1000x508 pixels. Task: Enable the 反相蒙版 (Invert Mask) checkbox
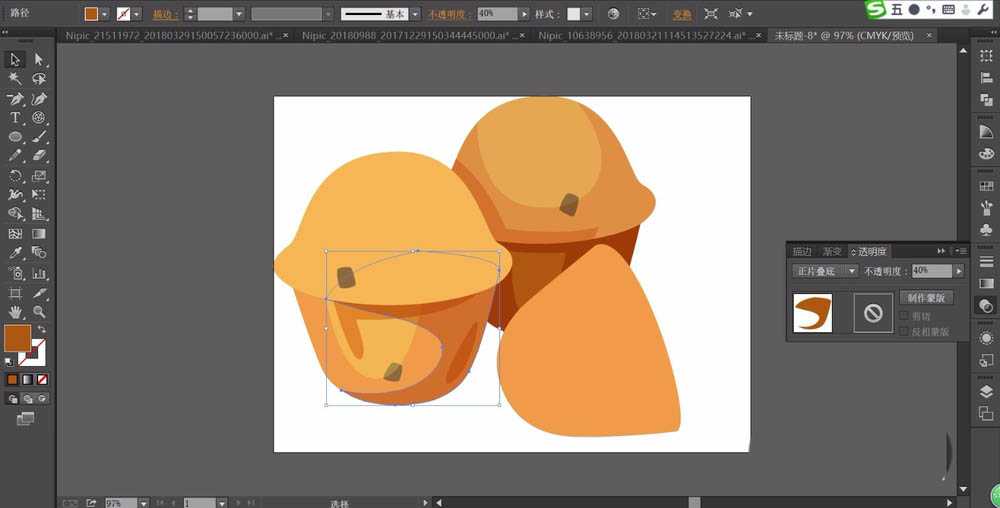point(905,331)
